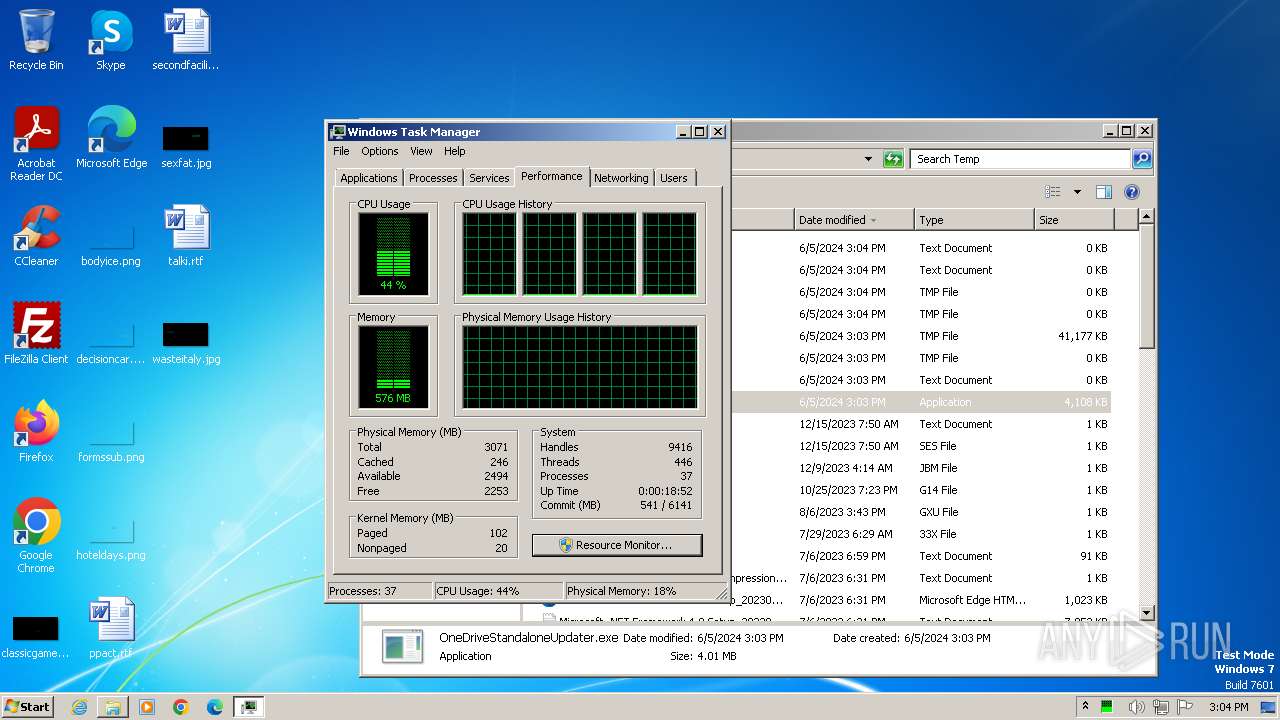Open Acrobat Reader DC shortcut

pos(36,144)
